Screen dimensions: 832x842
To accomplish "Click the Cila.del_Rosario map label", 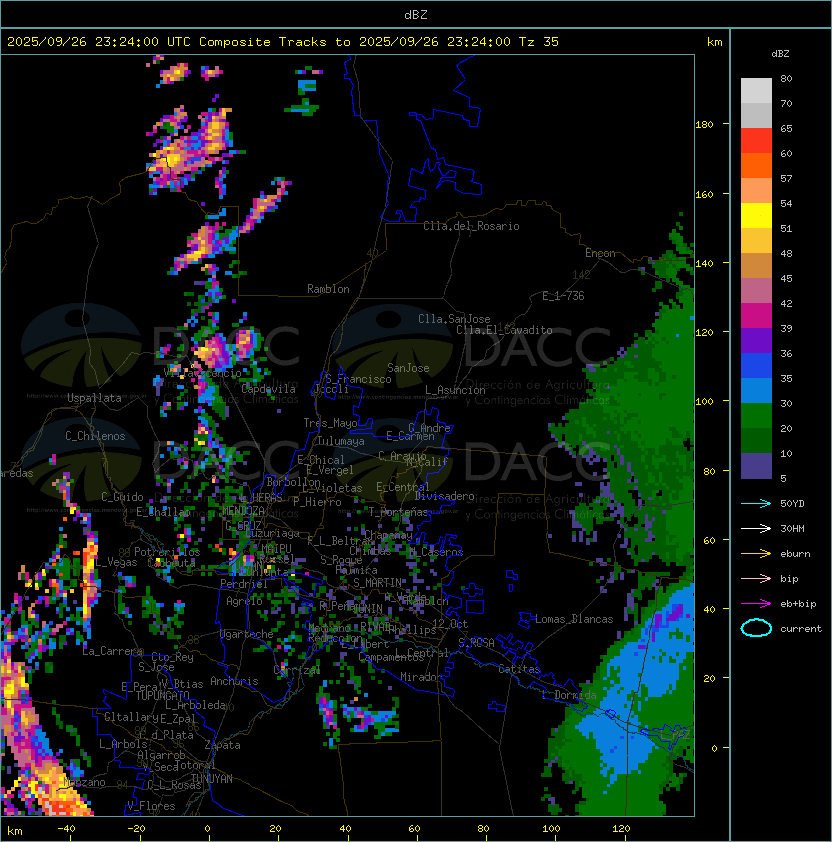I will point(471,226).
